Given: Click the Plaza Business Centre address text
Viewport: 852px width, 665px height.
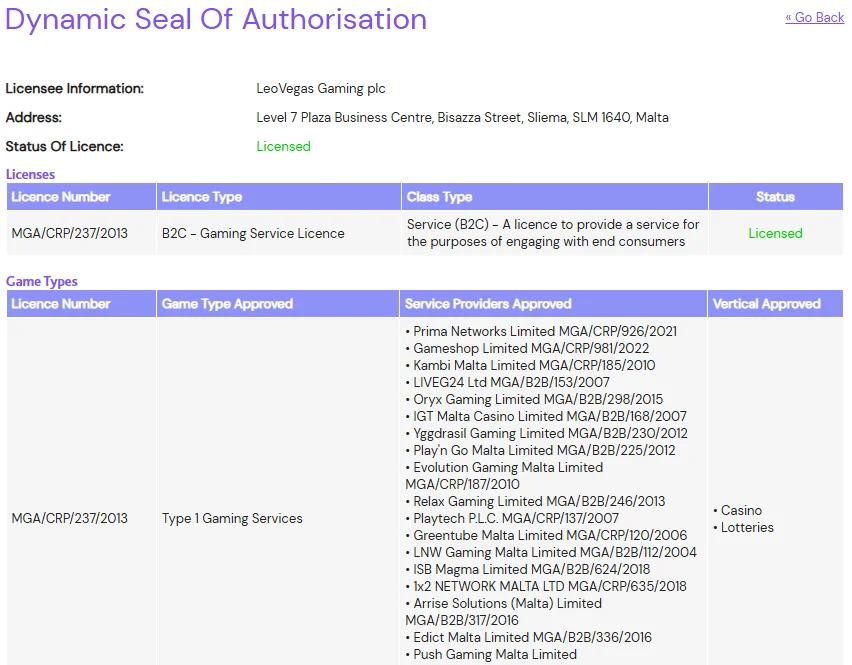Looking at the screenshot, I should [462, 117].
